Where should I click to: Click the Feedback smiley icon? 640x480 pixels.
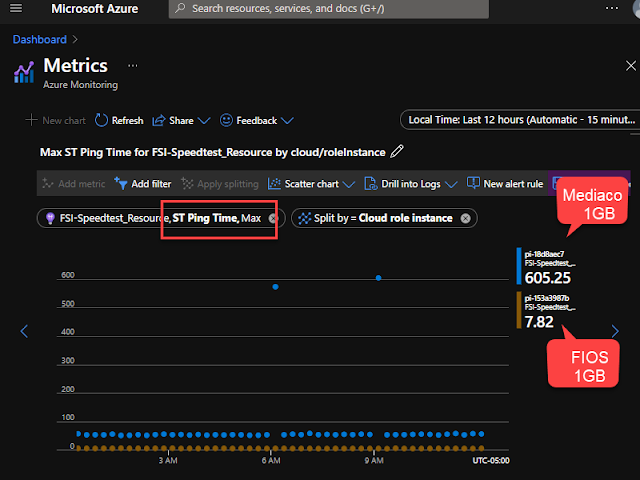(x=226, y=120)
